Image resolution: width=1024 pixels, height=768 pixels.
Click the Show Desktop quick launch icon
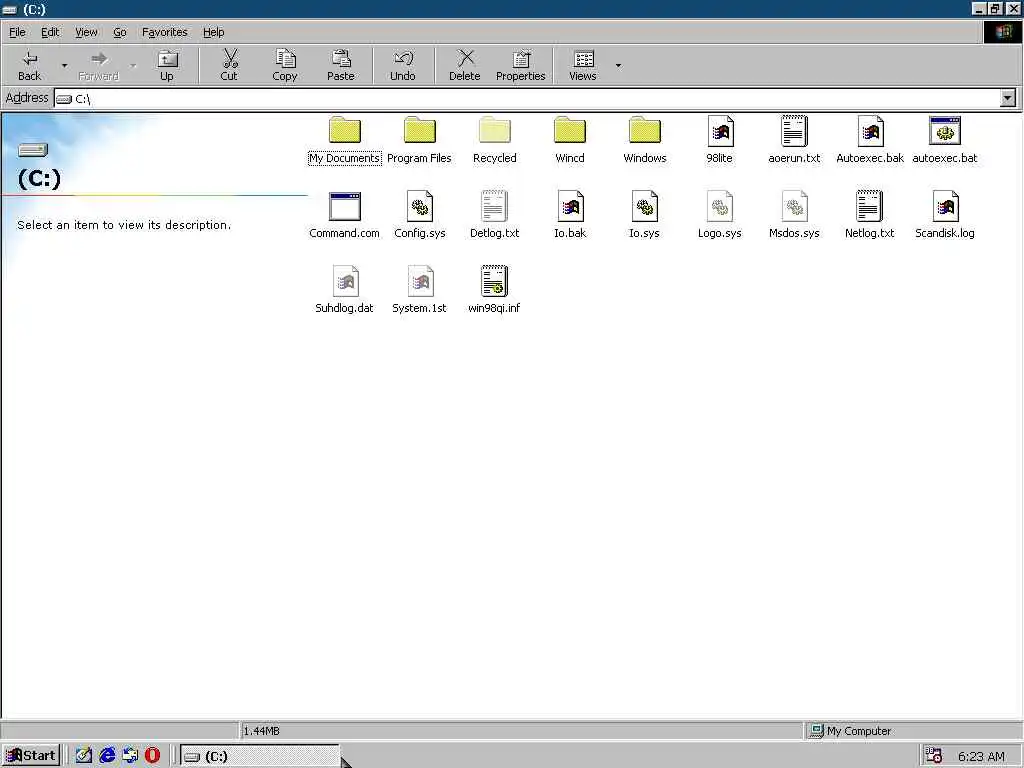point(84,756)
